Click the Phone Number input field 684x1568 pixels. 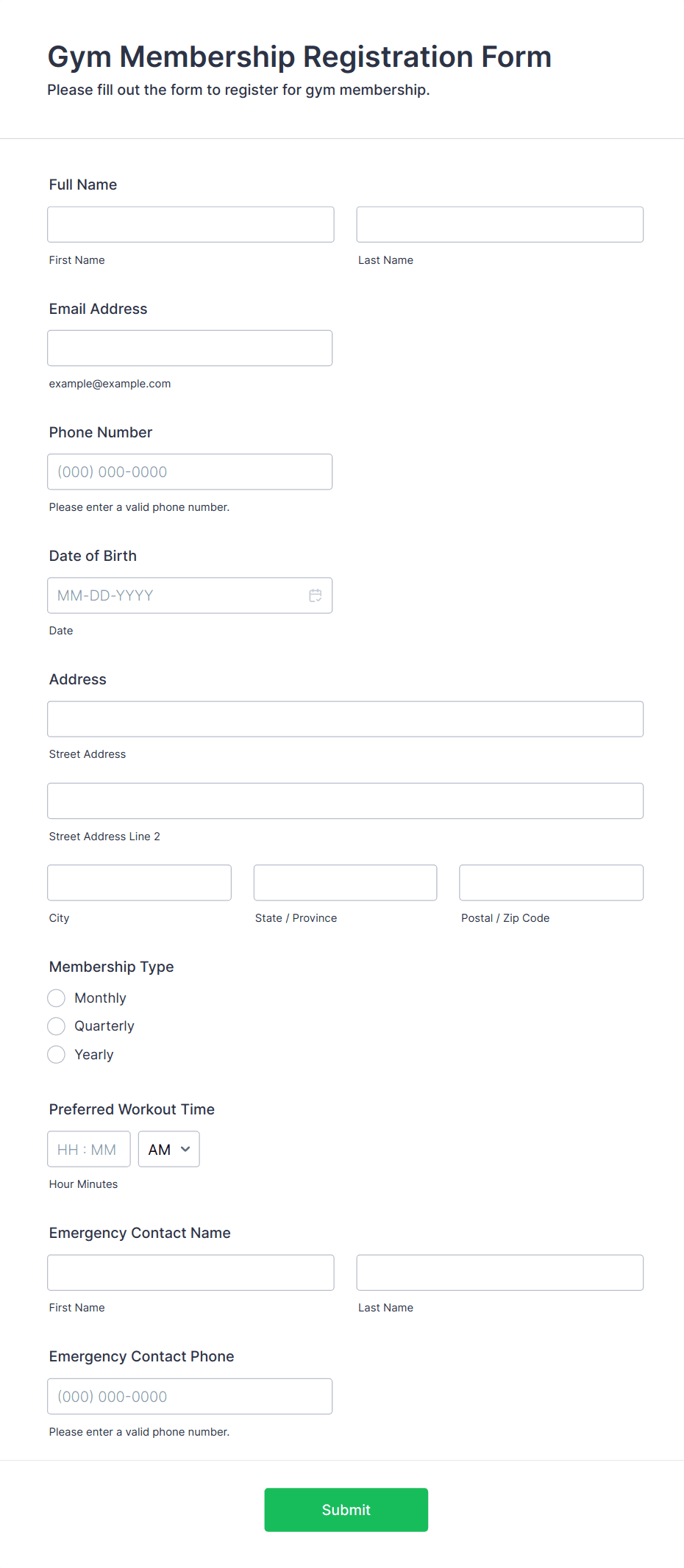190,471
